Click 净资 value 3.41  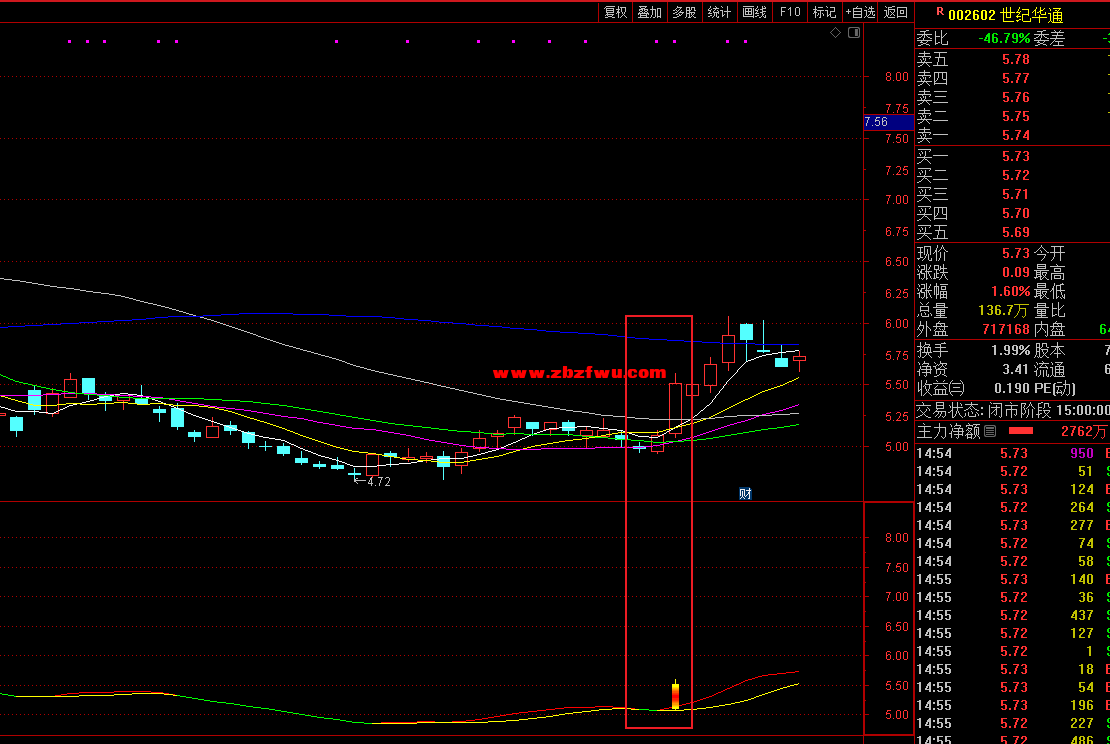(1016, 370)
